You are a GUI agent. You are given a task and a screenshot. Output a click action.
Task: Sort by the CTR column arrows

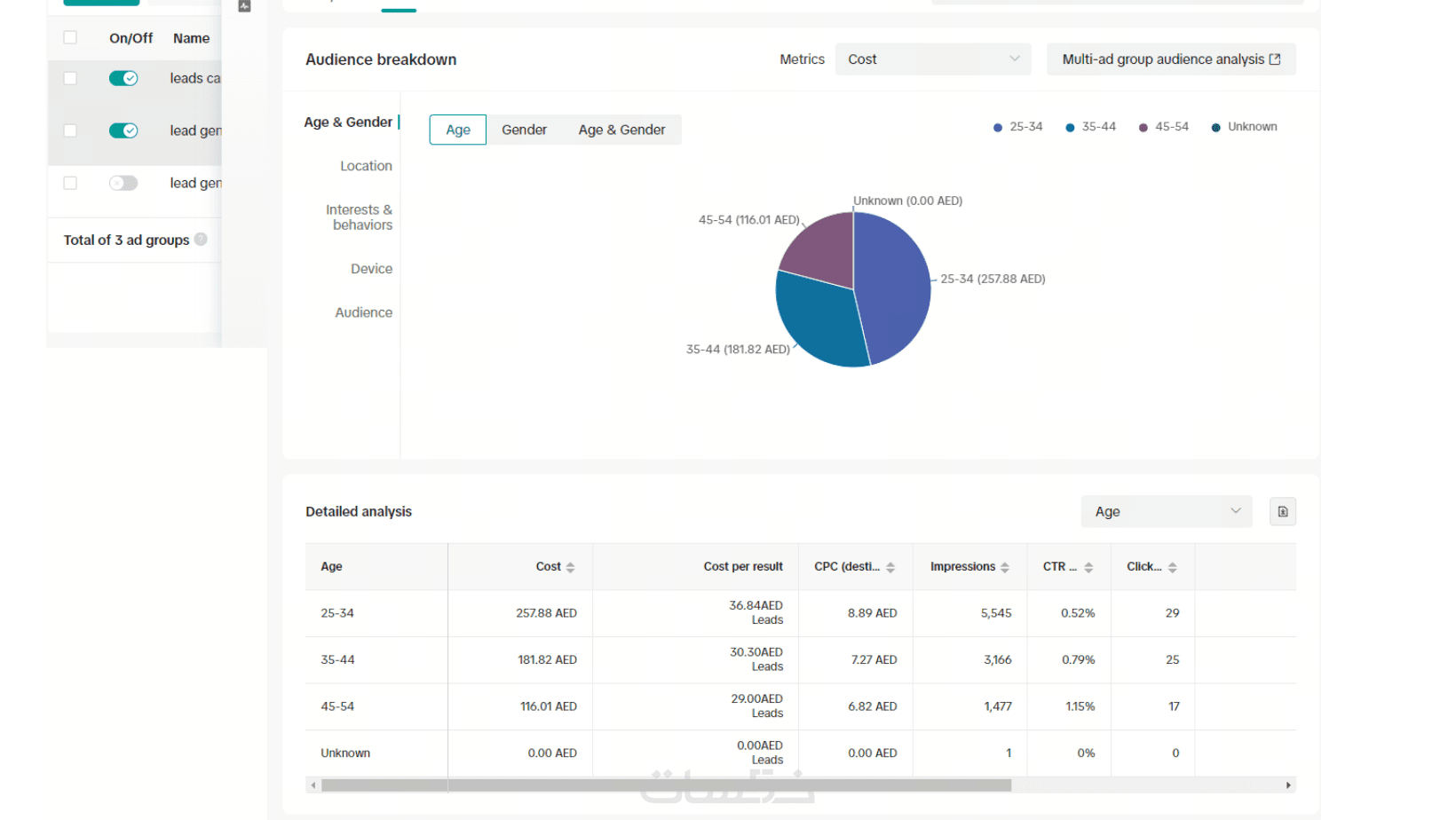[1088, 567]
